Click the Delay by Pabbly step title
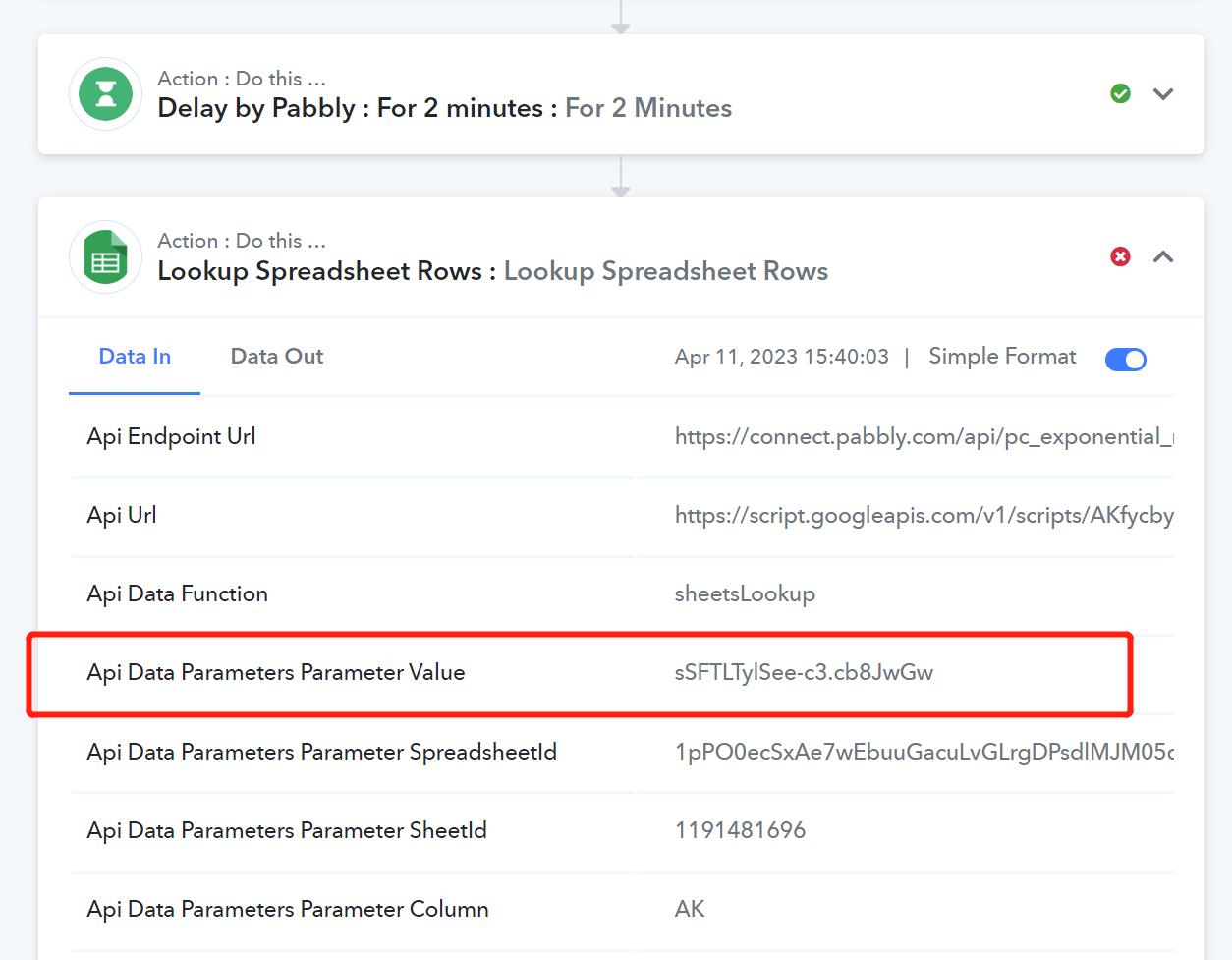 (x=445, y=108)
